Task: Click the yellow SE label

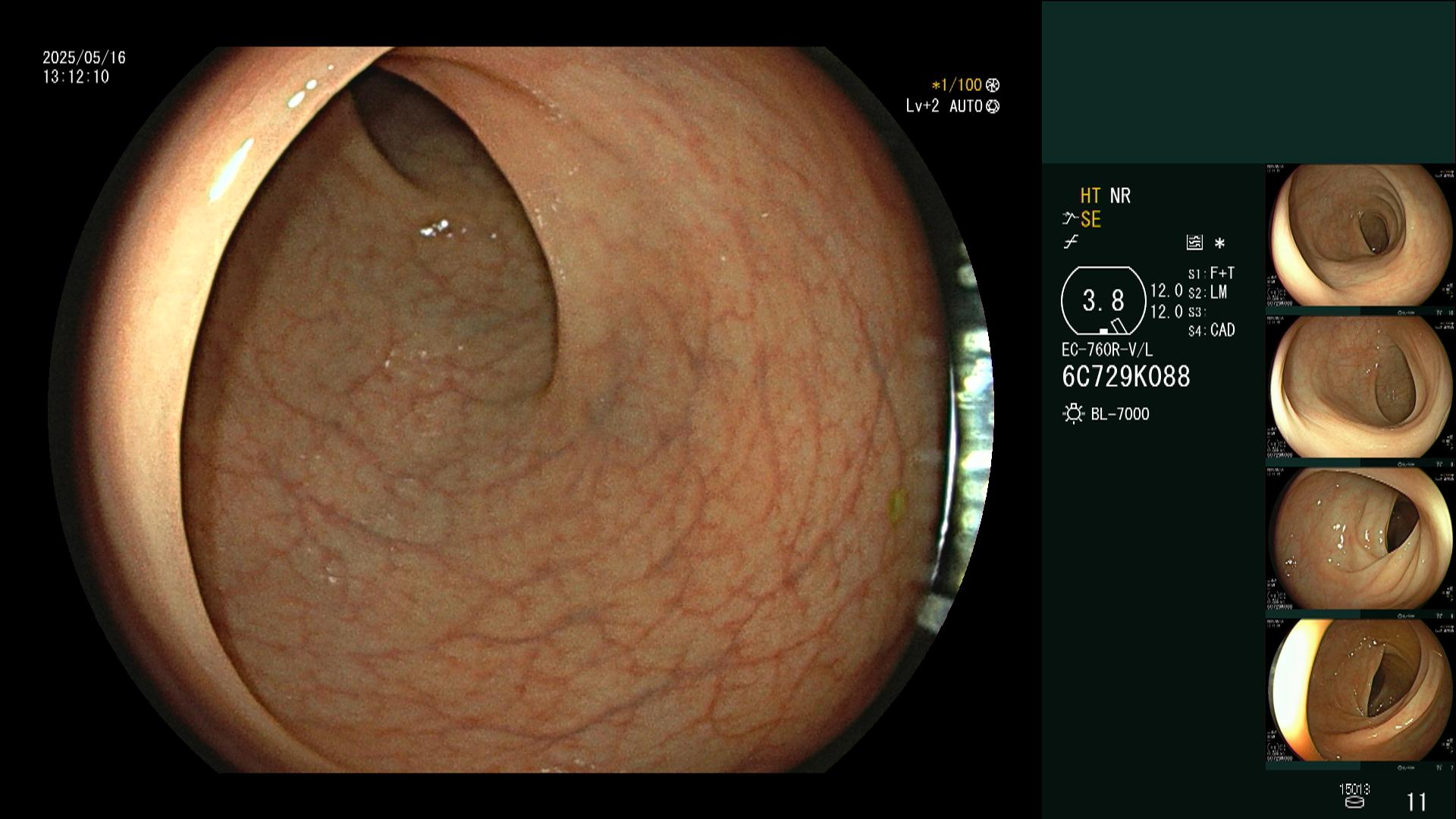Action: tap(1090, 220)
